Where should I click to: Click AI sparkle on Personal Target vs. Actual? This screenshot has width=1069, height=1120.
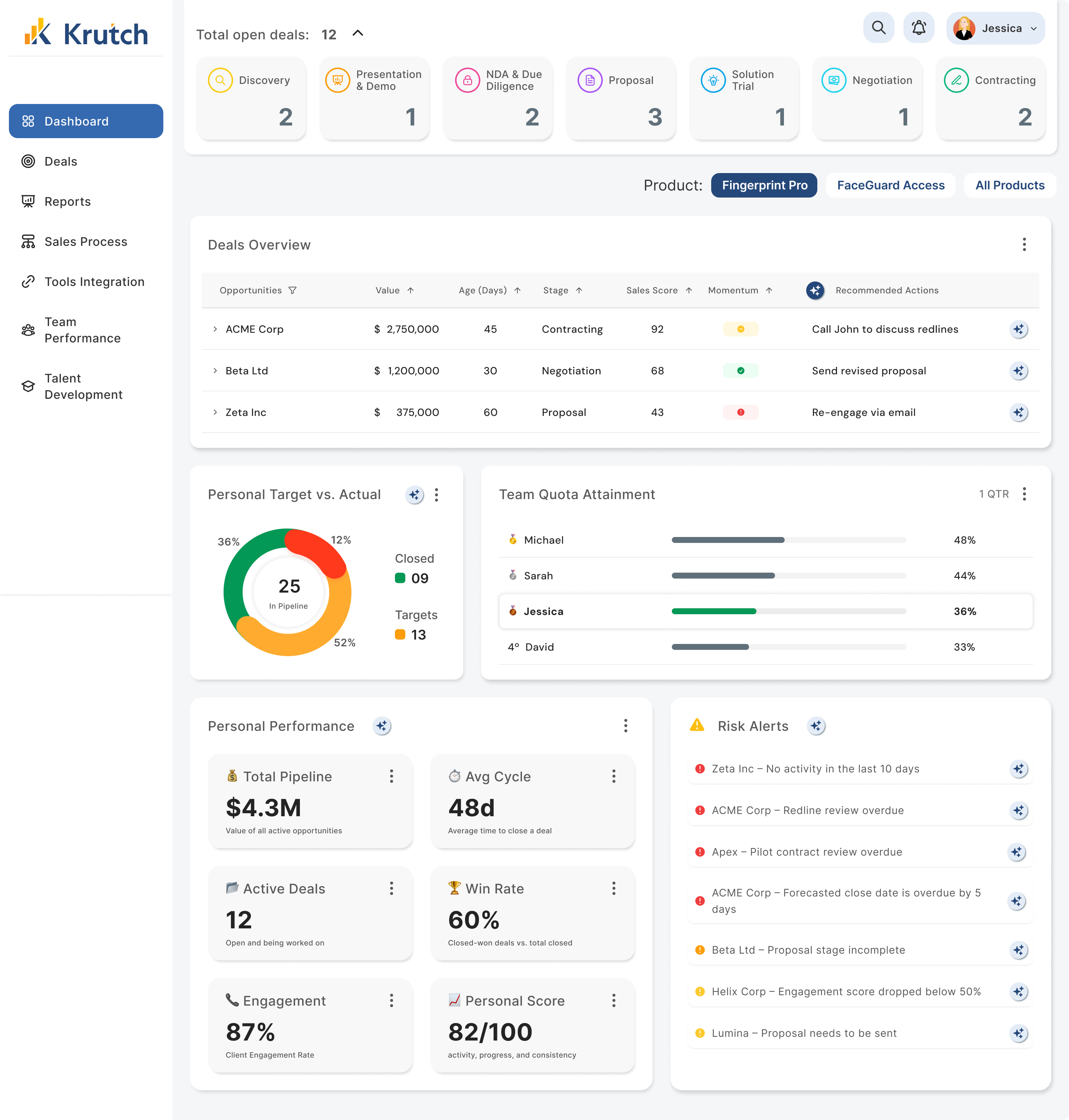coord(414,495)
